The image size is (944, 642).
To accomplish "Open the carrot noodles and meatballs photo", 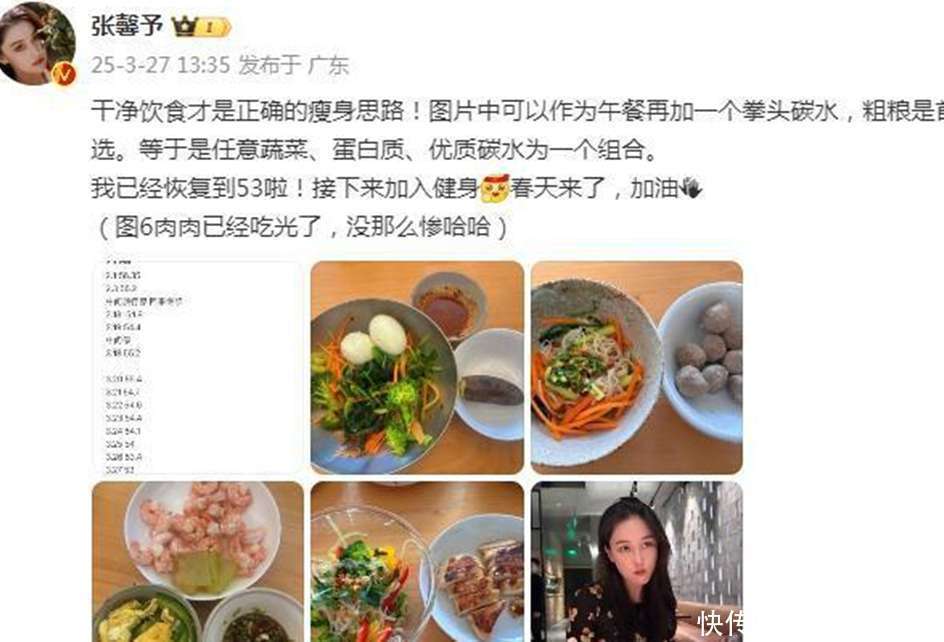I will [637, 367].
